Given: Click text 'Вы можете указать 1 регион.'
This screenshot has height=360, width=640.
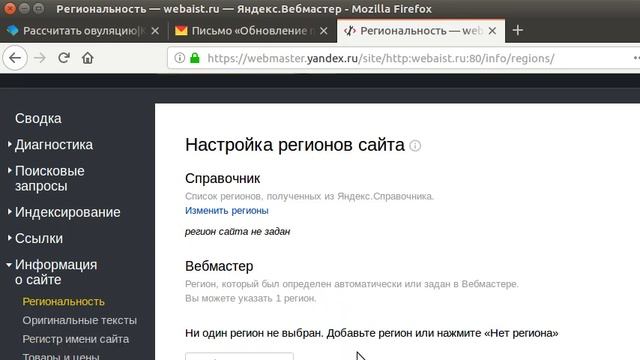Looking at the screenshot, I should [x=251, y=298].
